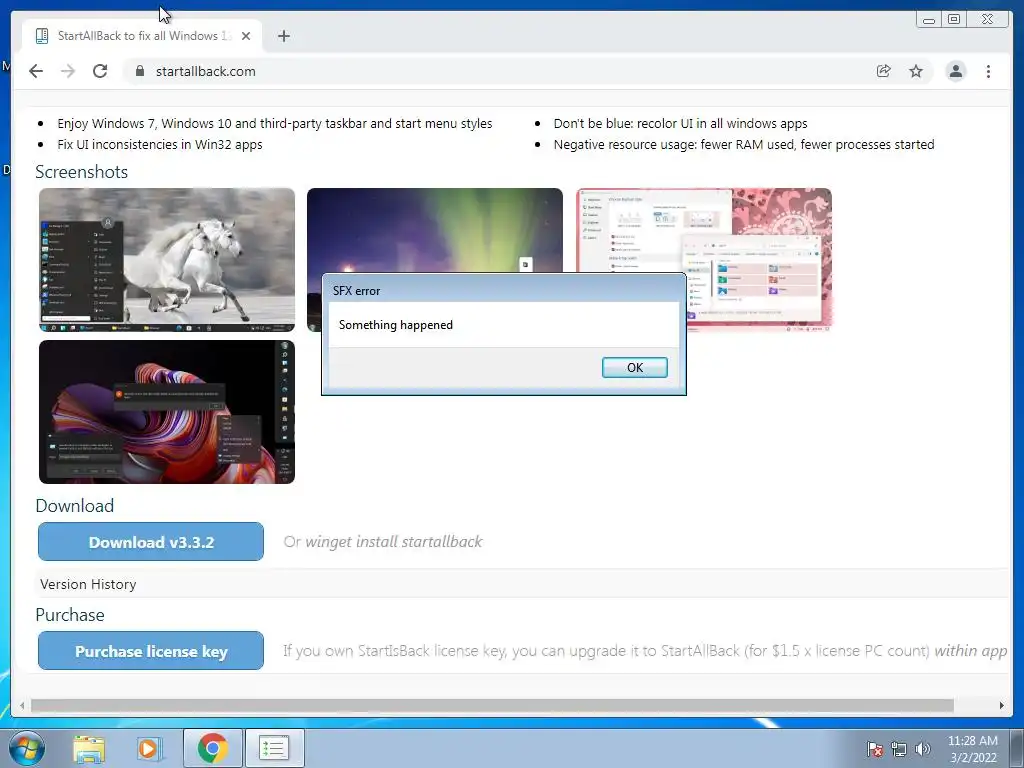Screen dimensions: 1024x768
Task: Bookmark this page with the star icon
Action: tap(916, 71)
